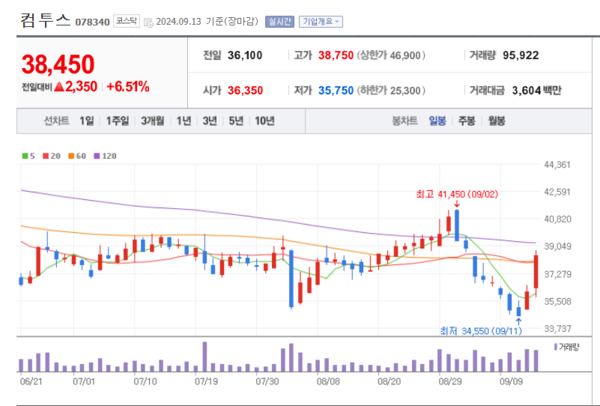Click the long blue candlestick after 07/30
600x406 pixels.
point(291,279)
